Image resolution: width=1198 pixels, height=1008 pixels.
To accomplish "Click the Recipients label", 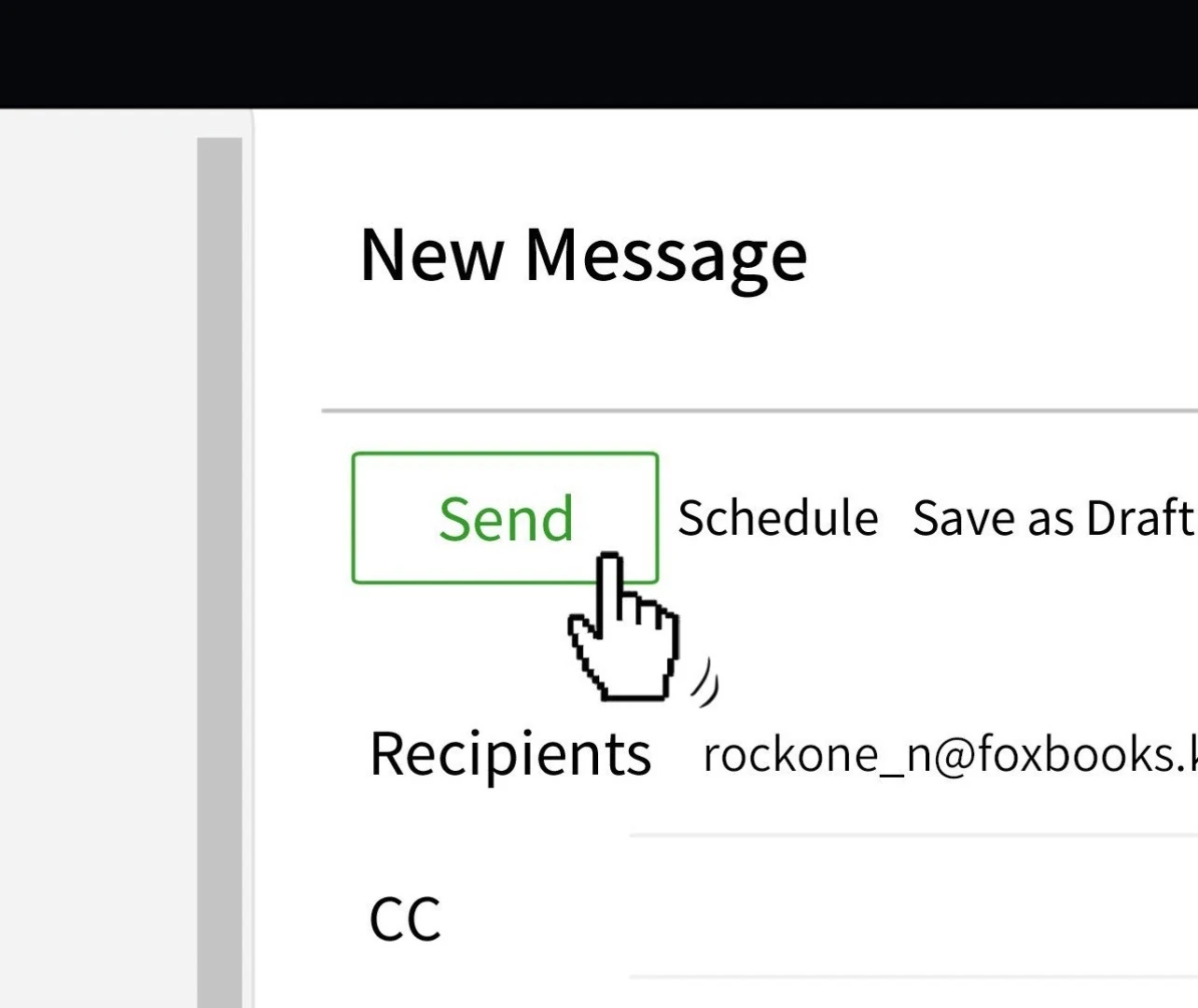I will tap(509, 754).
